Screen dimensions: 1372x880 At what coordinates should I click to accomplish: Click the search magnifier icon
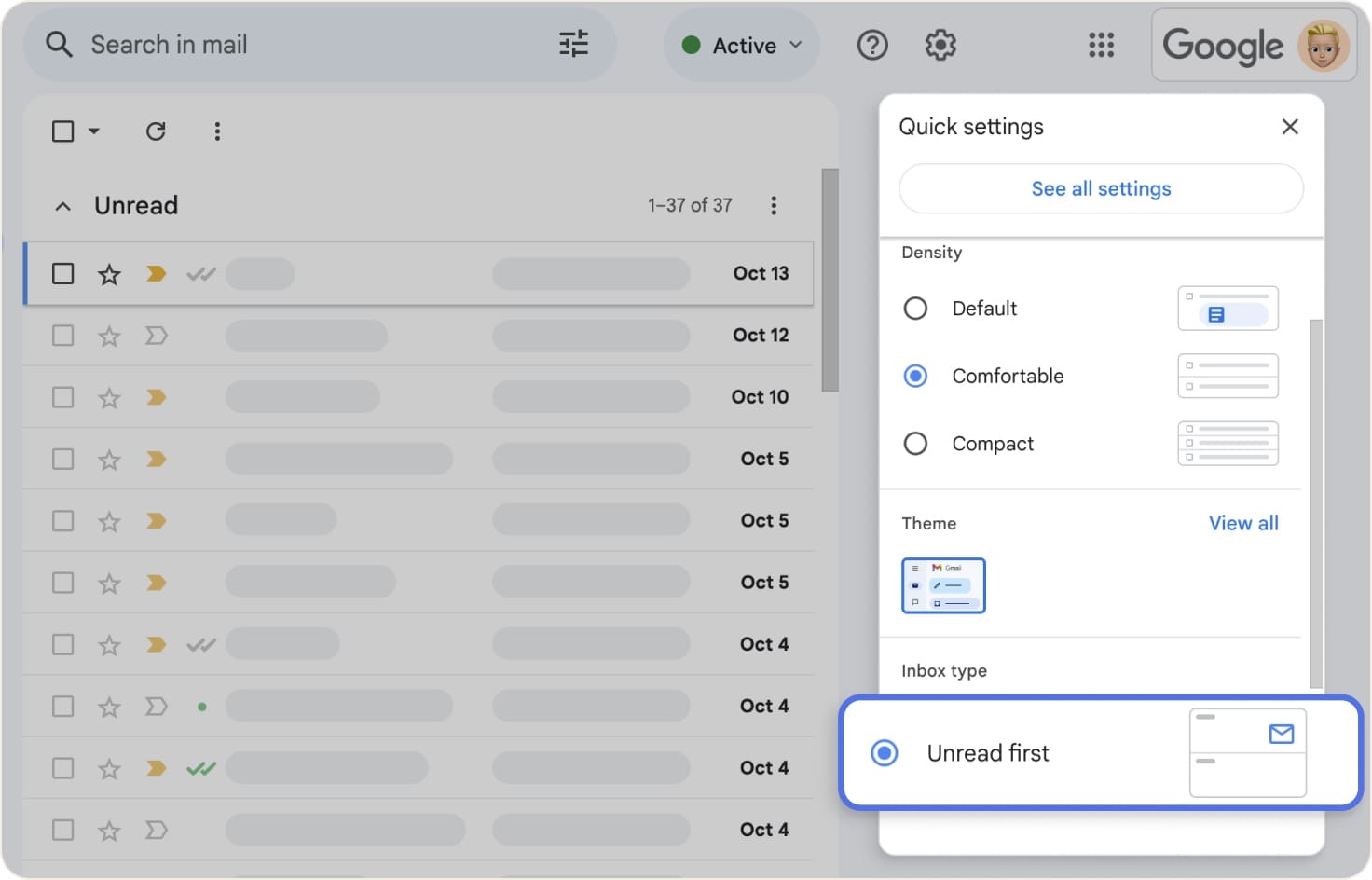point(58,44)
